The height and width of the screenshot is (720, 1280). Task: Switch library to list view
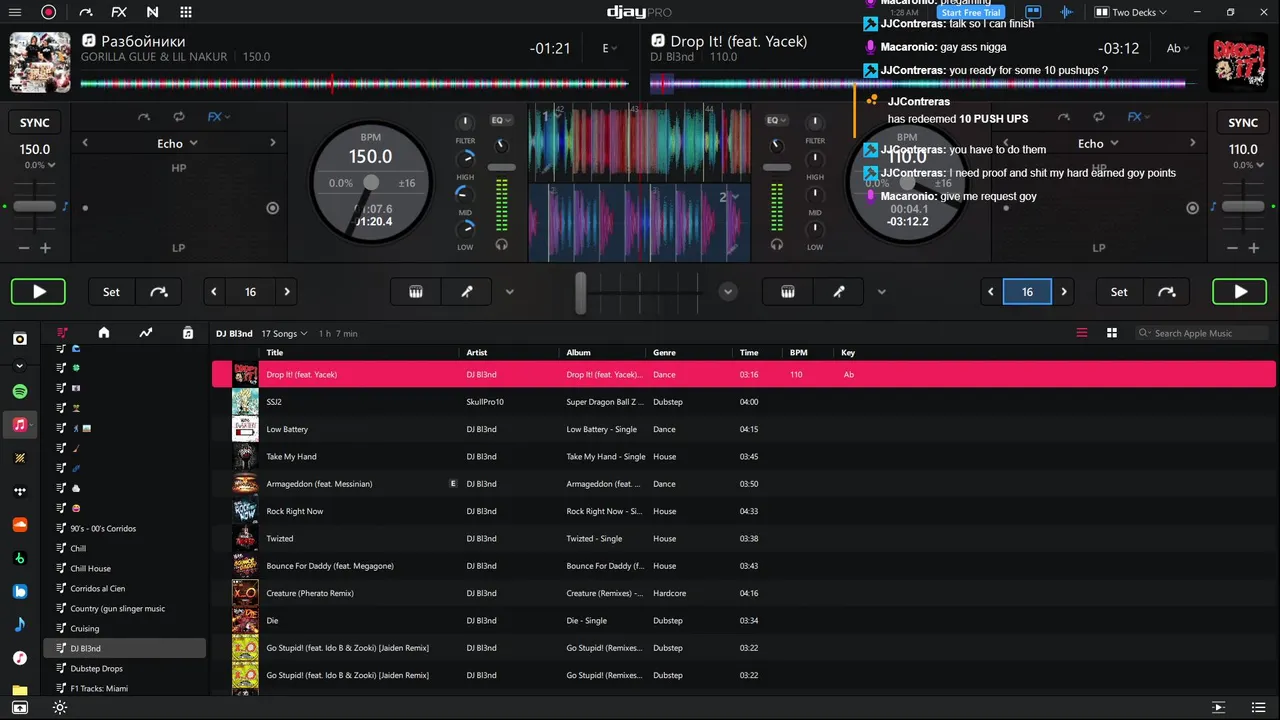point(1081,333)
